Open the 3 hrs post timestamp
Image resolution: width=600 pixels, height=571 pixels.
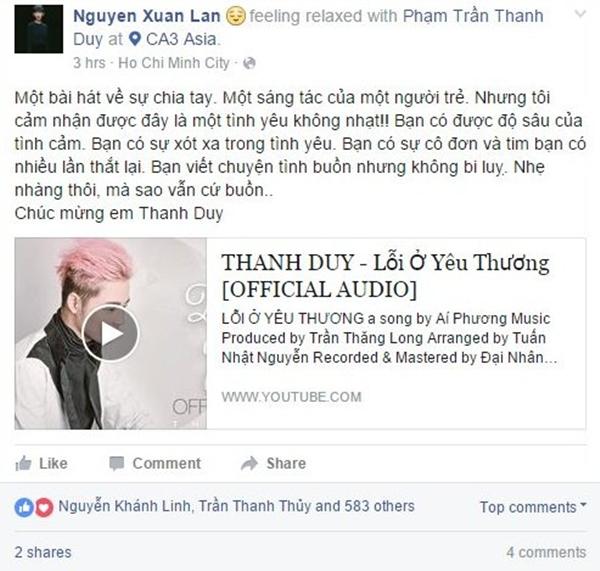click(x=89, y=63)
